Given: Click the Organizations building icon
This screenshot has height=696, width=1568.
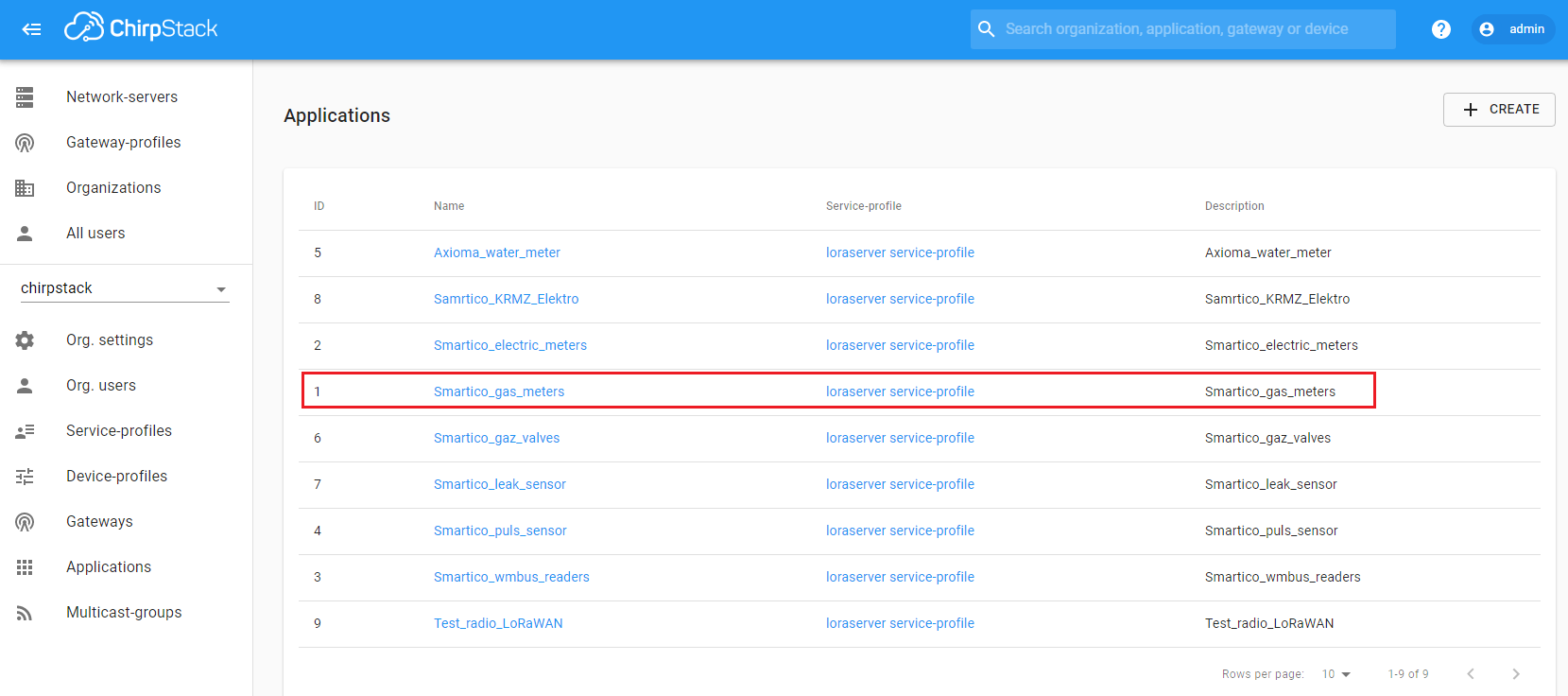Looking at the screenshot, I should point(25,188).
